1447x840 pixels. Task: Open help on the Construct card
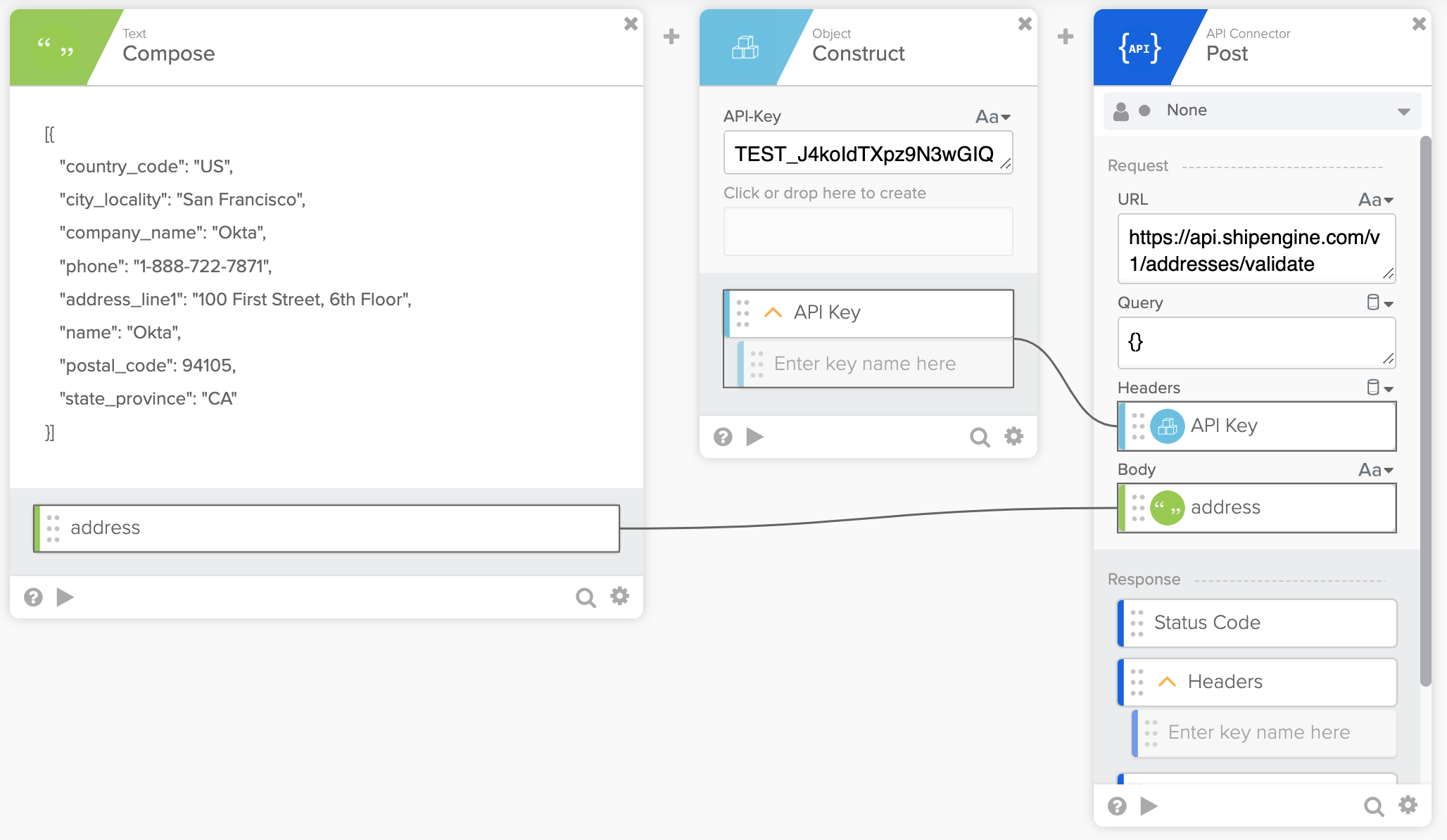[723, 437]
